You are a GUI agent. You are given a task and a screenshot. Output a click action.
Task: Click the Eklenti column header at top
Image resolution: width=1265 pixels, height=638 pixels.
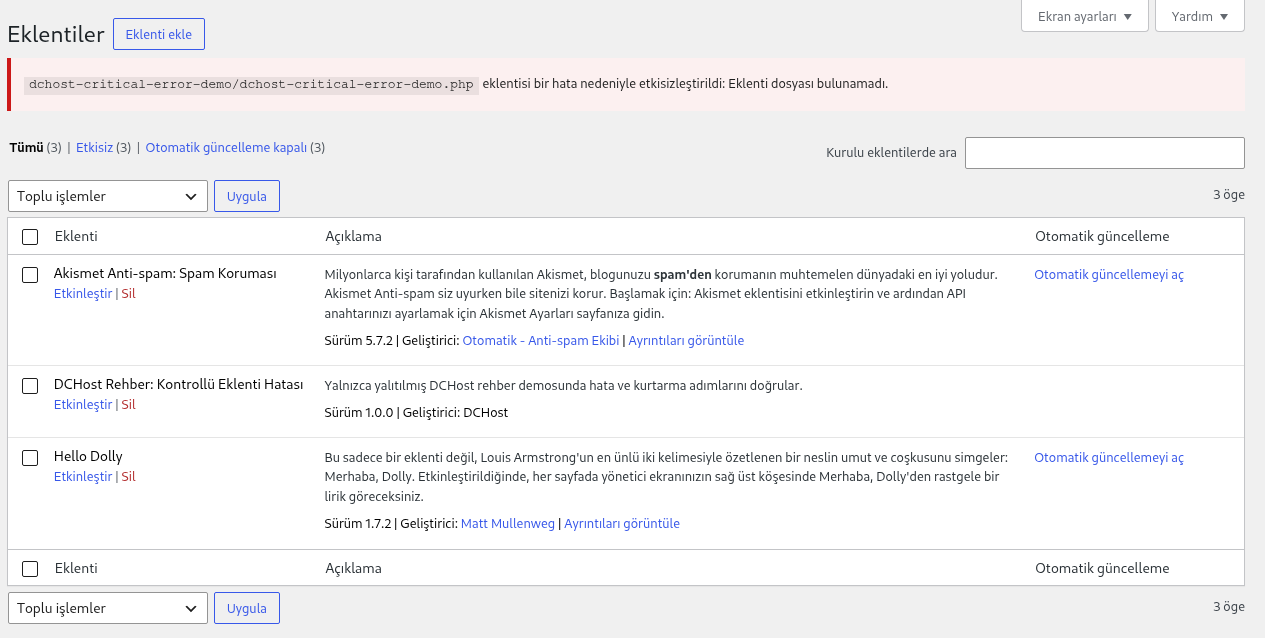[x=76, y=237]
